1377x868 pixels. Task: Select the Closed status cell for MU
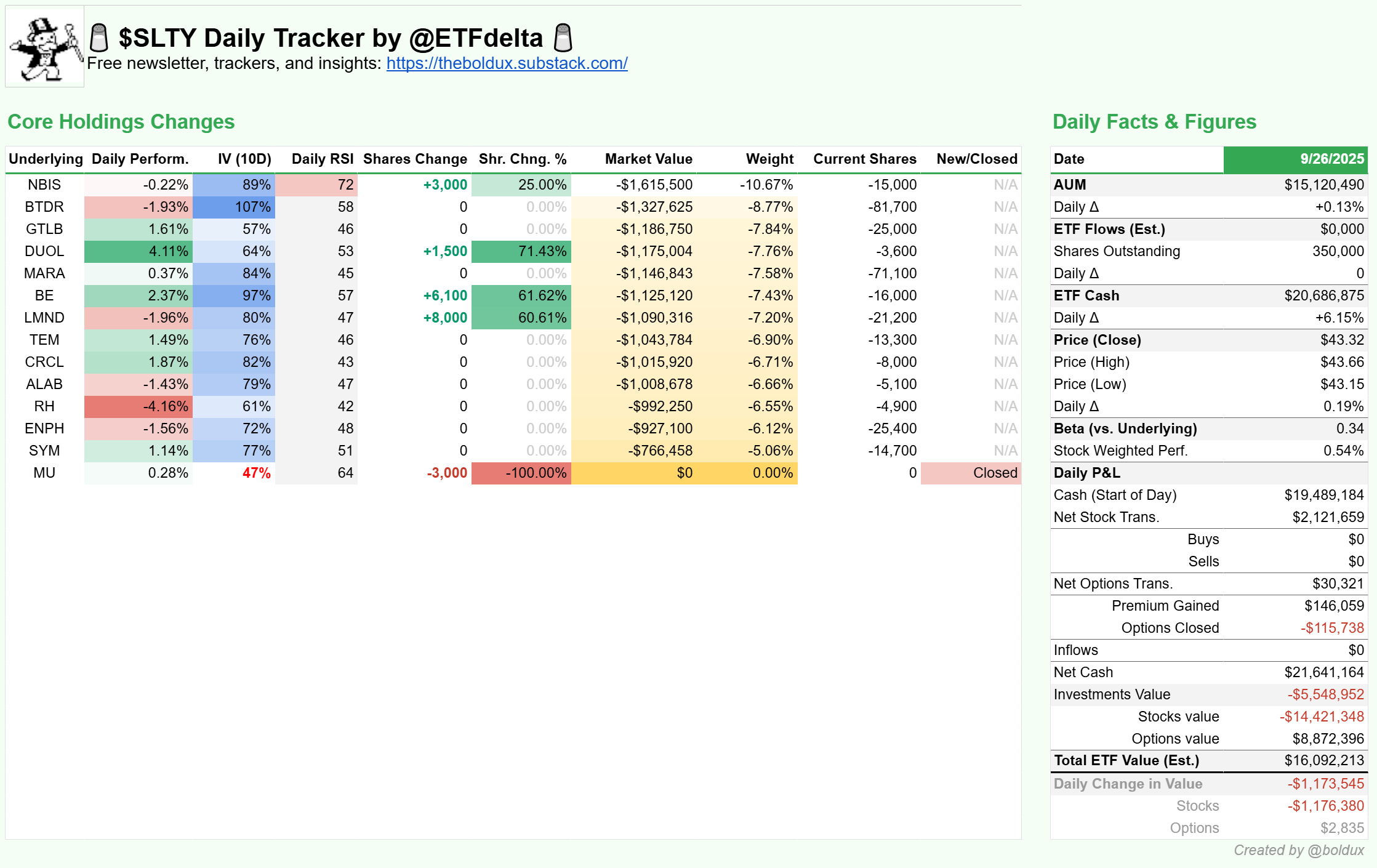(971, 473)
